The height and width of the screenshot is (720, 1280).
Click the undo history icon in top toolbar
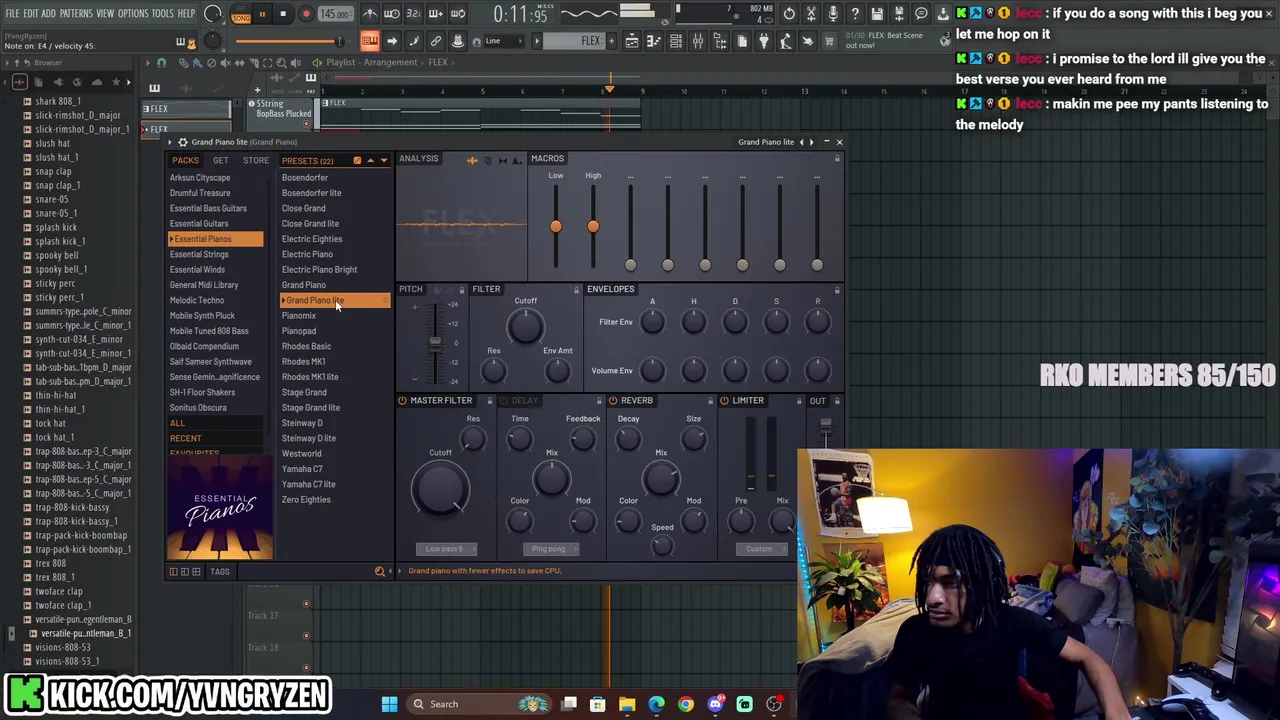tap(789, 14)
